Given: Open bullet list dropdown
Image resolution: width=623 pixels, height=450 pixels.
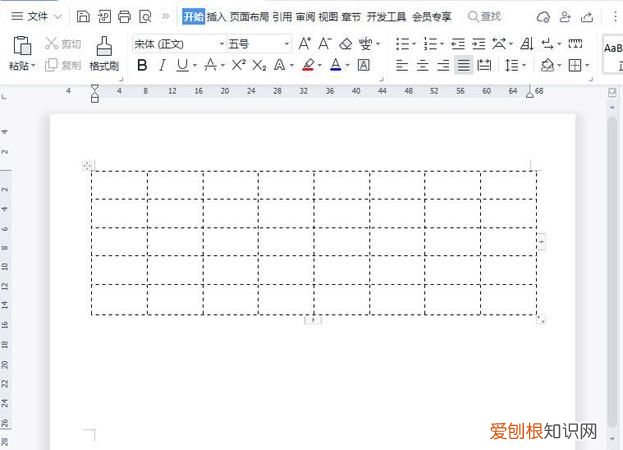Looking at the screenshot, I should pyautogui.click(x=414, y=44).
